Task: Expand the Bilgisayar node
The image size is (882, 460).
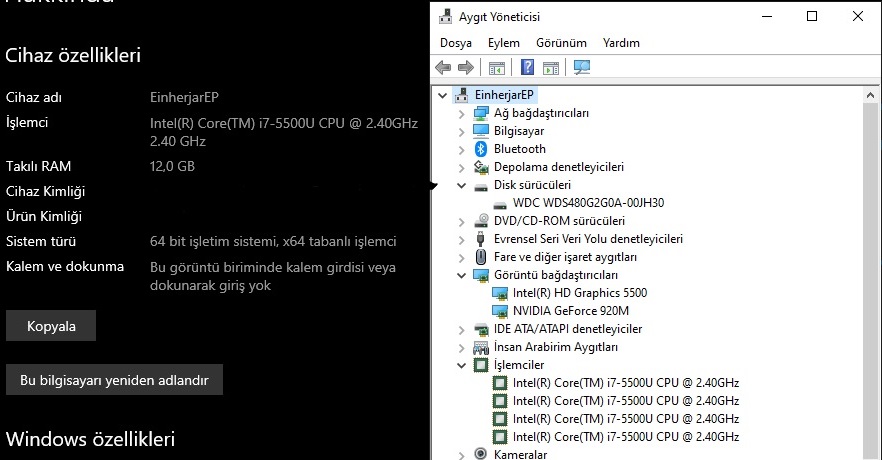Action: 461,132
